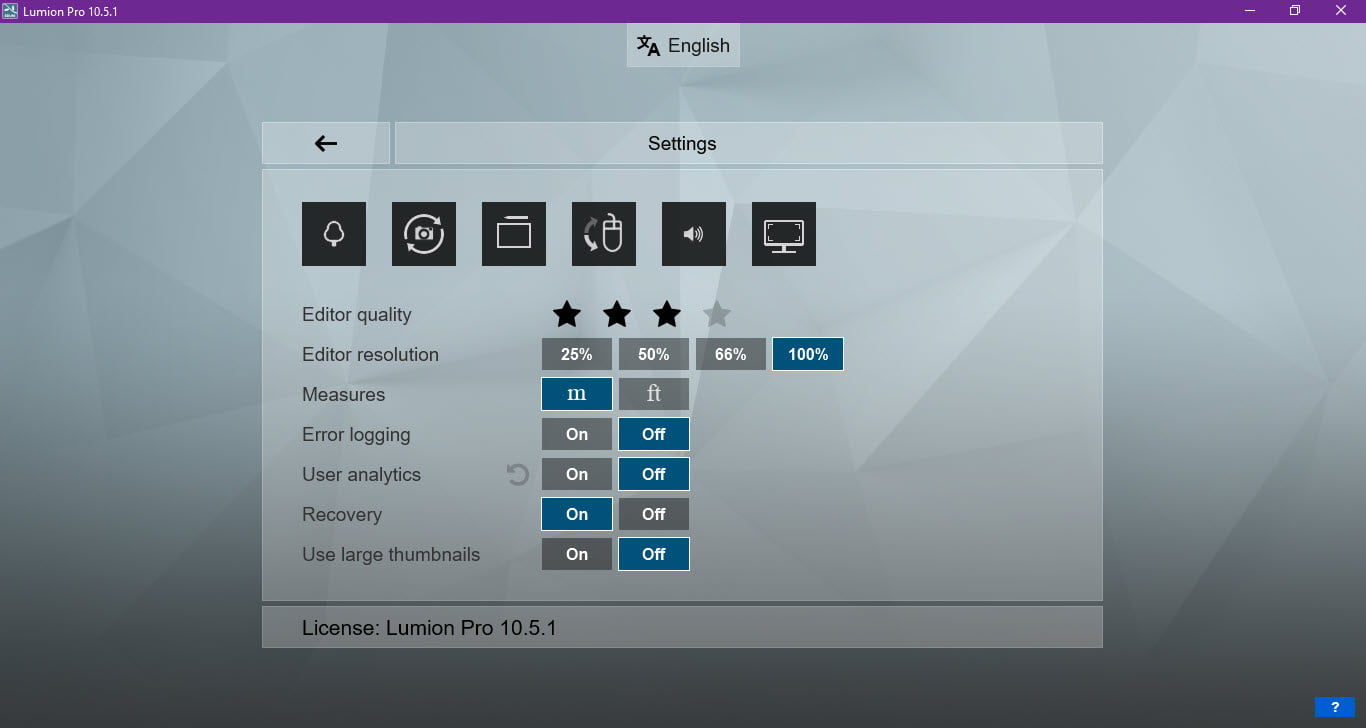Click the Editor quality label

tap(357, 314)
